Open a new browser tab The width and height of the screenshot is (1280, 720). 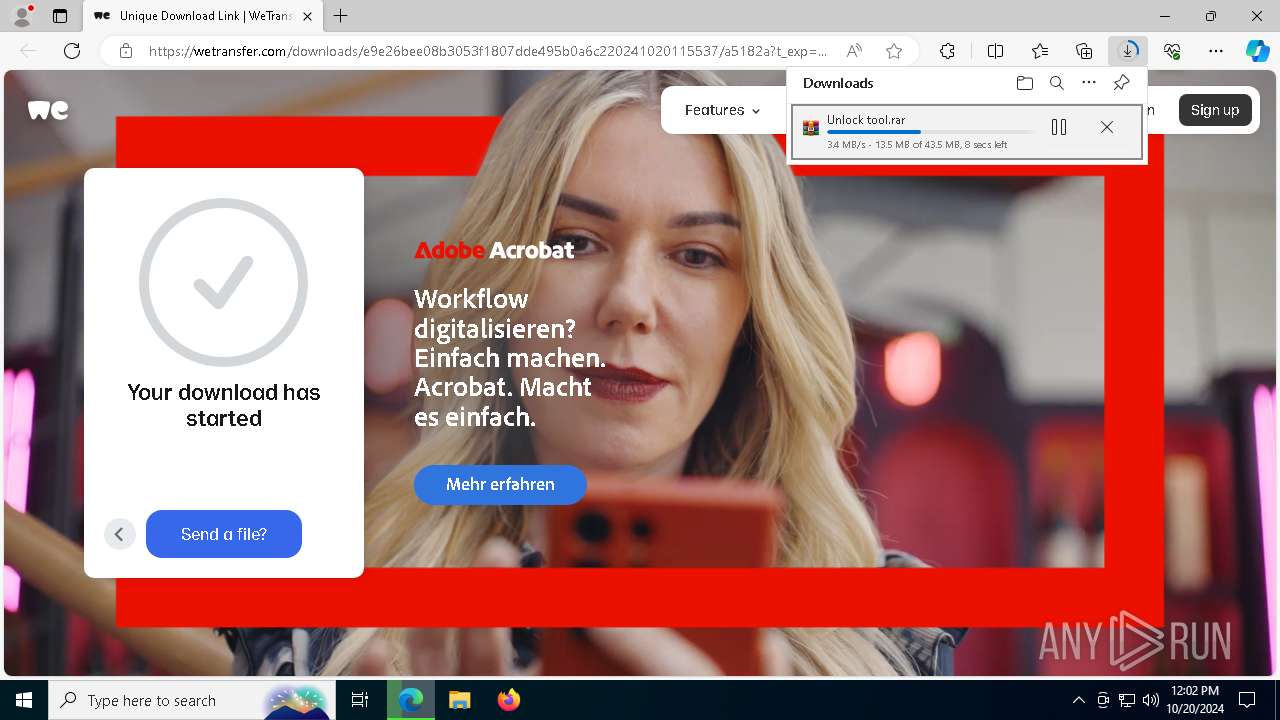(341, 16)
